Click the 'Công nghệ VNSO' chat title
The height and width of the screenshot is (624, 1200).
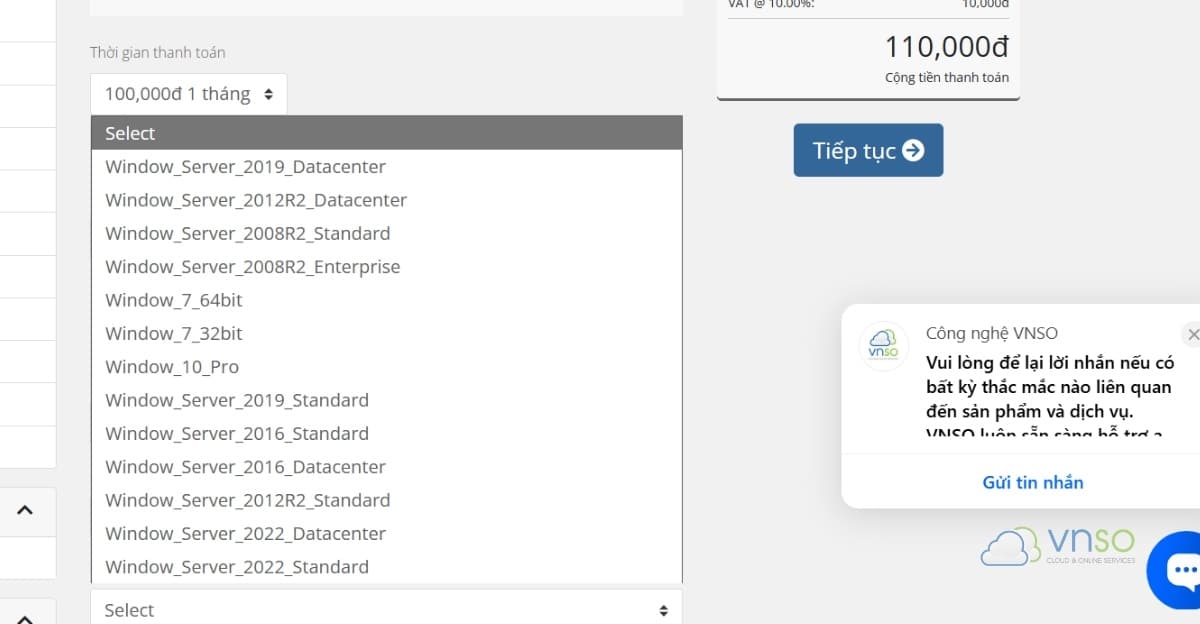tap(992, 334)
